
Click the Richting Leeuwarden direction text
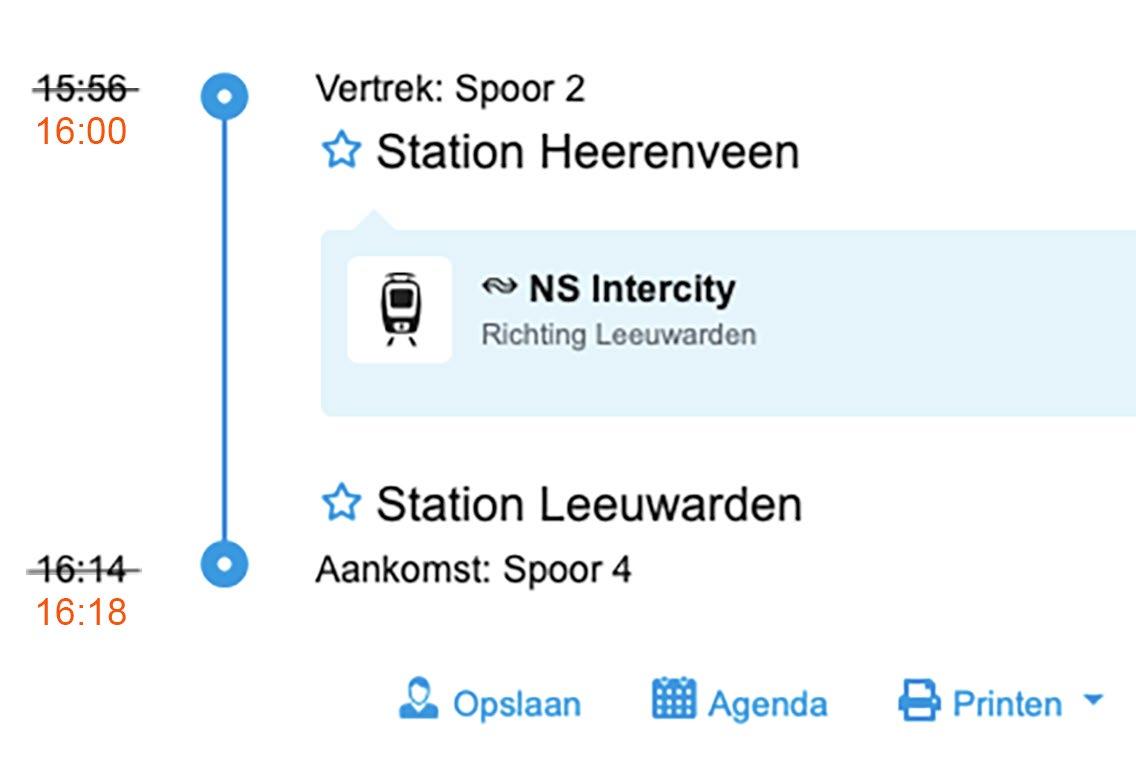(x=618, y=334)
